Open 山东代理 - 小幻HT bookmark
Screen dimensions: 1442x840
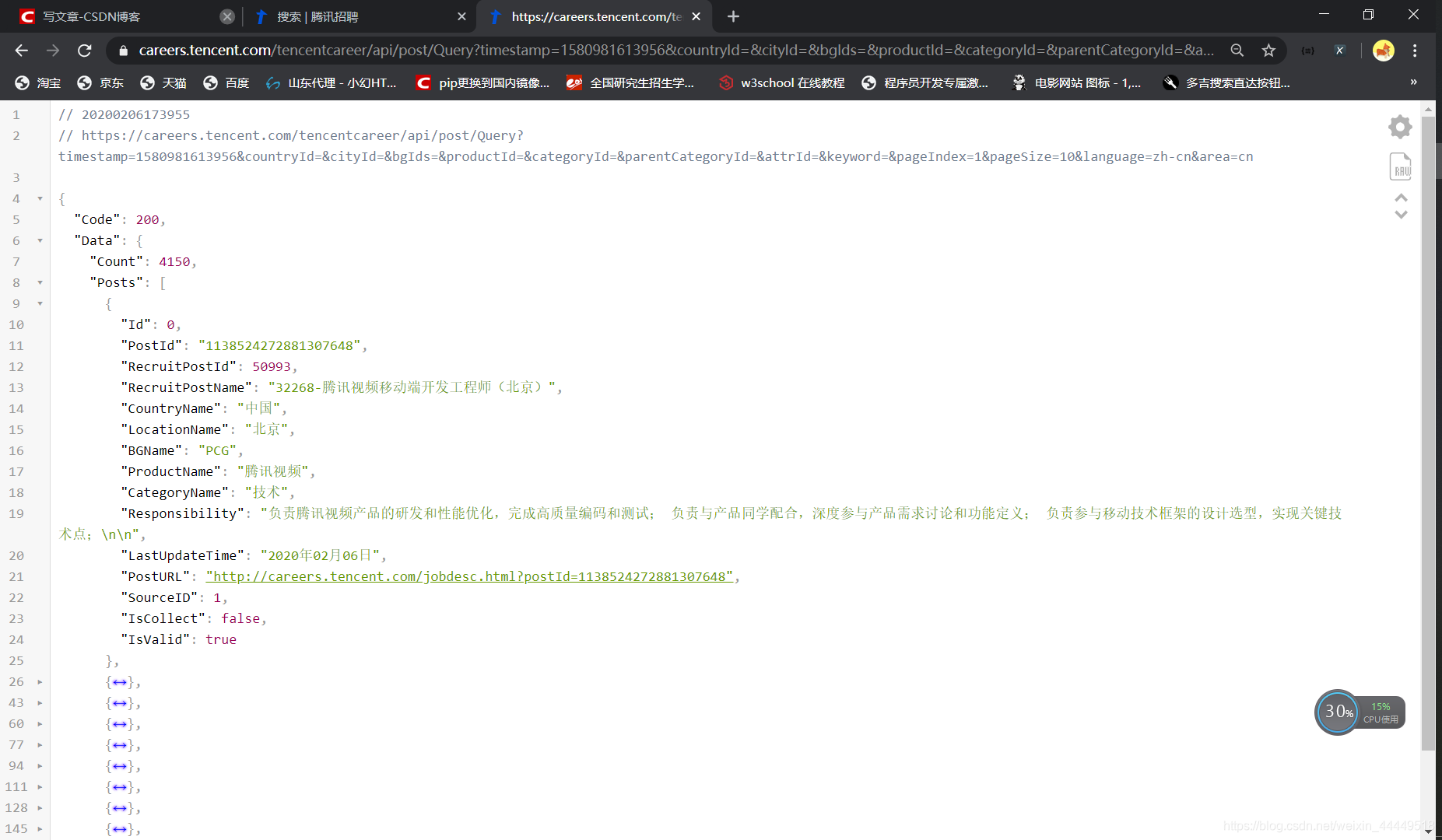pos(332,82)
